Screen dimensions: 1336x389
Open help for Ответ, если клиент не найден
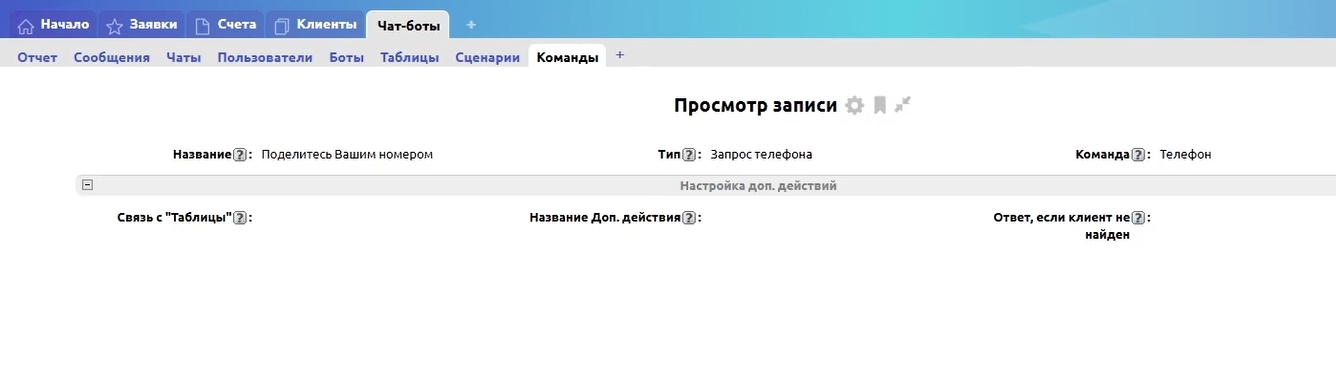click(1138, 218)
